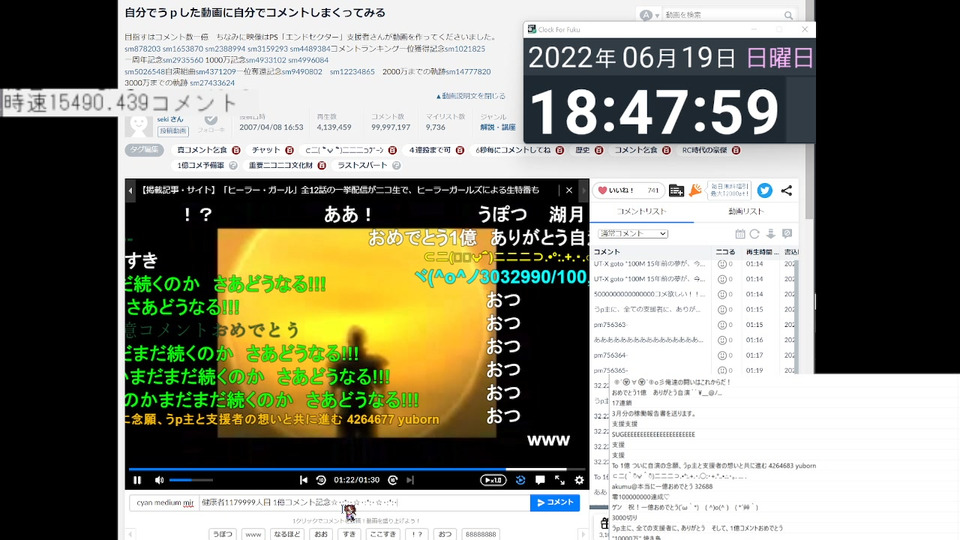Click the comment command field 'cyan medium'

pos(164,503)
